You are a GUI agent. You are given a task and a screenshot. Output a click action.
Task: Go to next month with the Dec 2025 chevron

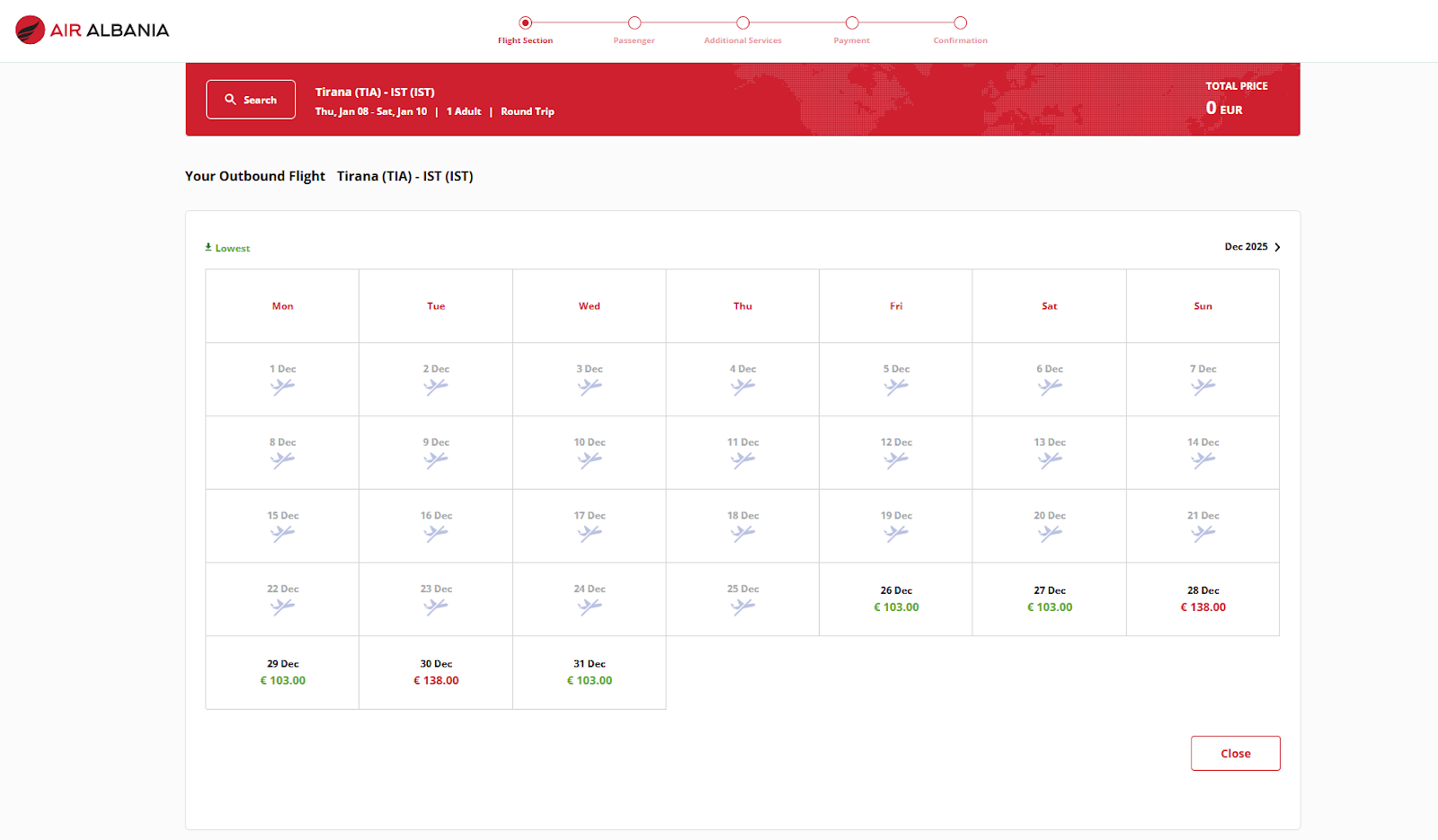point(1277,247)
